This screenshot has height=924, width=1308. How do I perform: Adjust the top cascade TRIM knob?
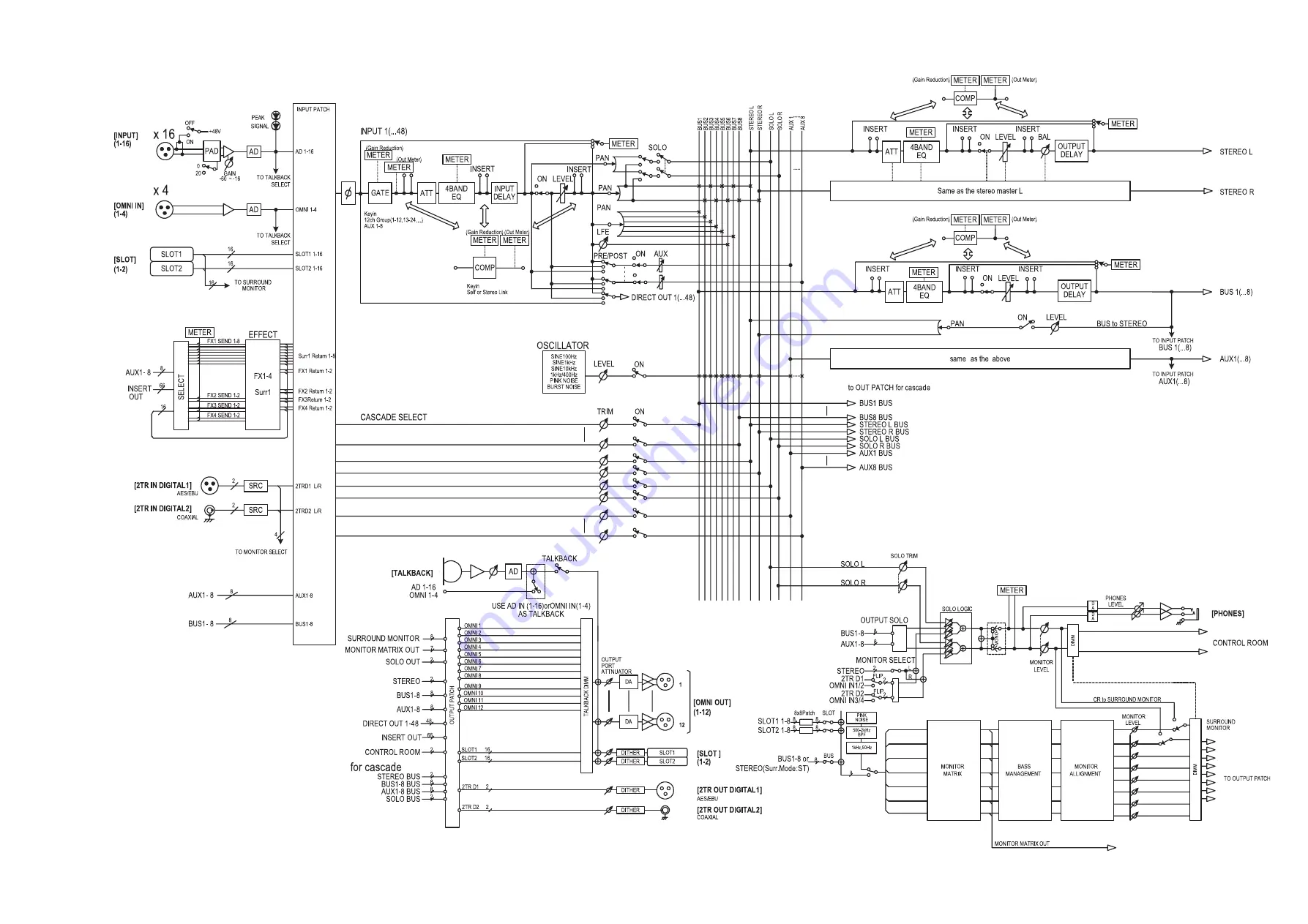coord(604,424)
